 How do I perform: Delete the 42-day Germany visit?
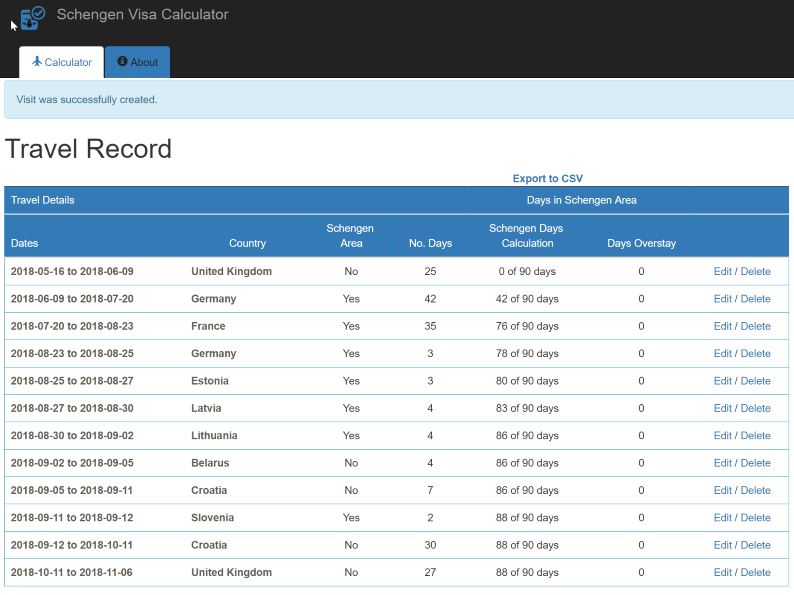[x=755, y=299]
